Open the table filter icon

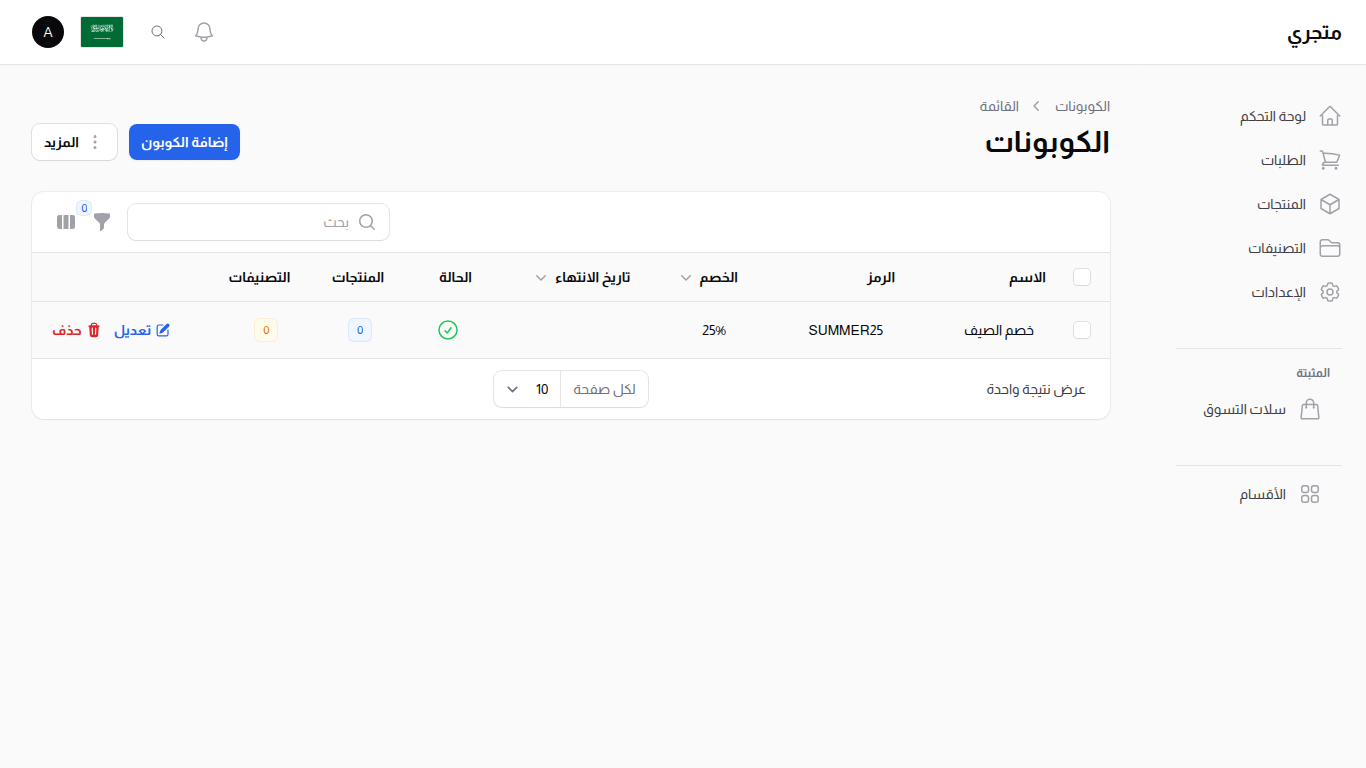(x=101, y=222)
